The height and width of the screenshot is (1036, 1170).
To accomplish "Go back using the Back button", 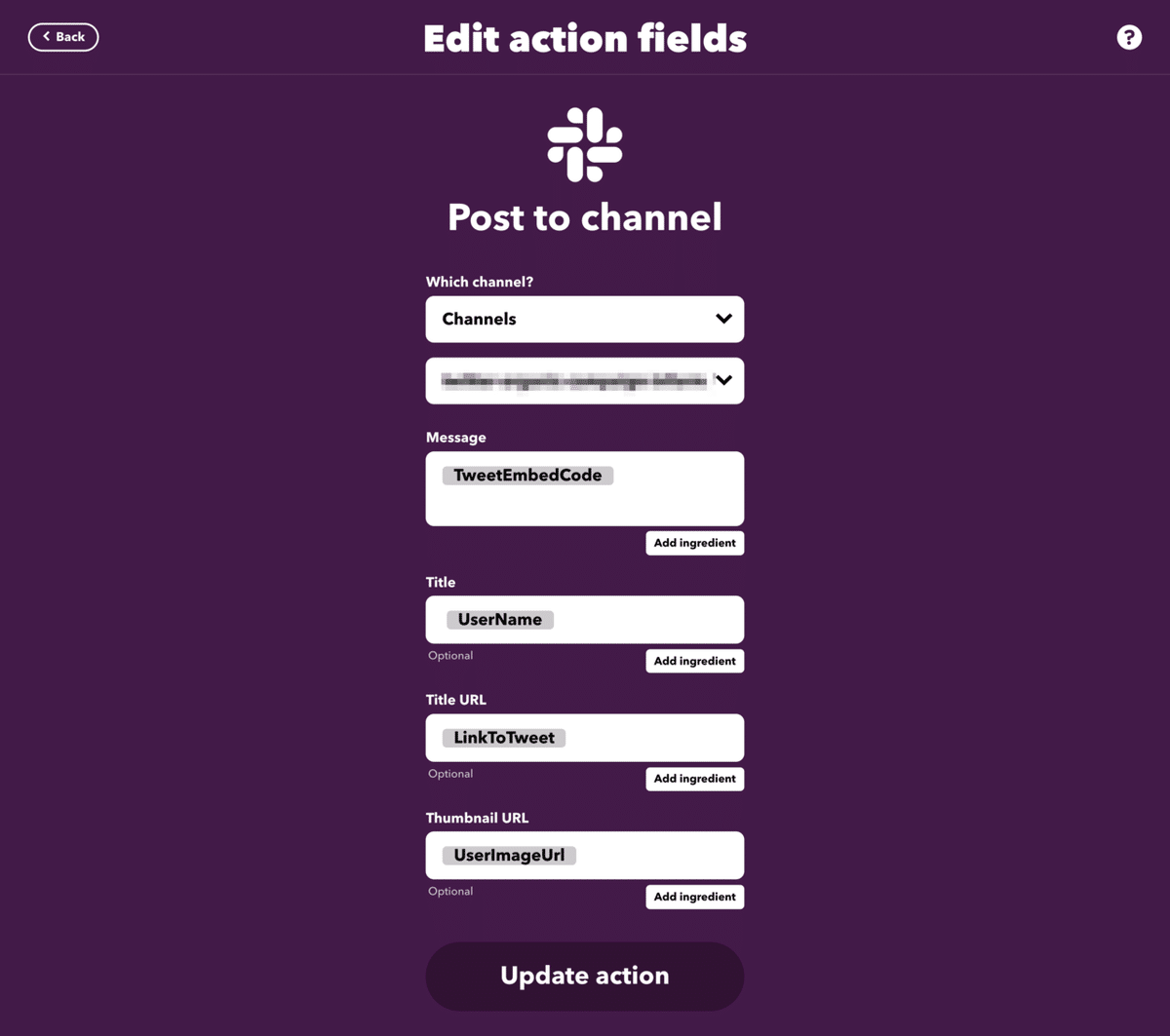I will tap(63, 37).
